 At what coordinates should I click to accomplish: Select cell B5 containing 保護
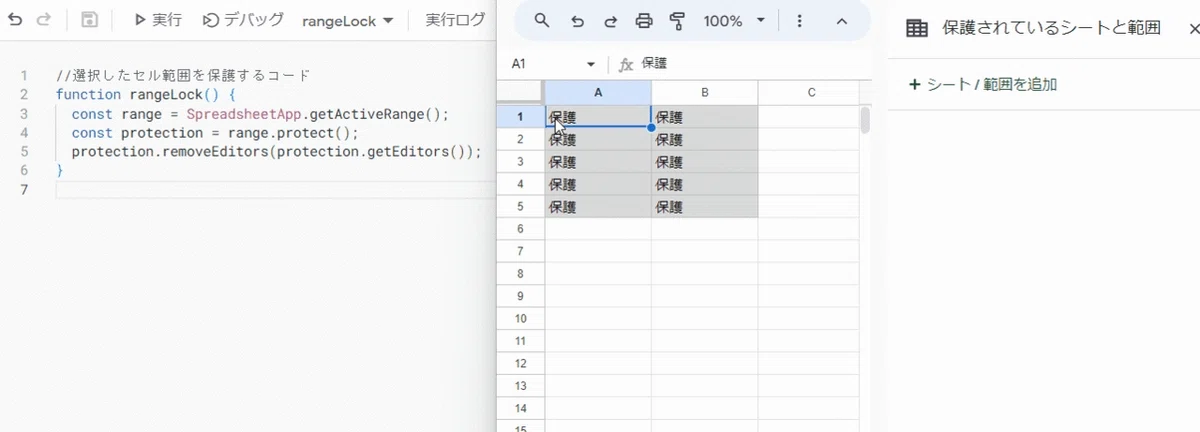click(705, 207)
